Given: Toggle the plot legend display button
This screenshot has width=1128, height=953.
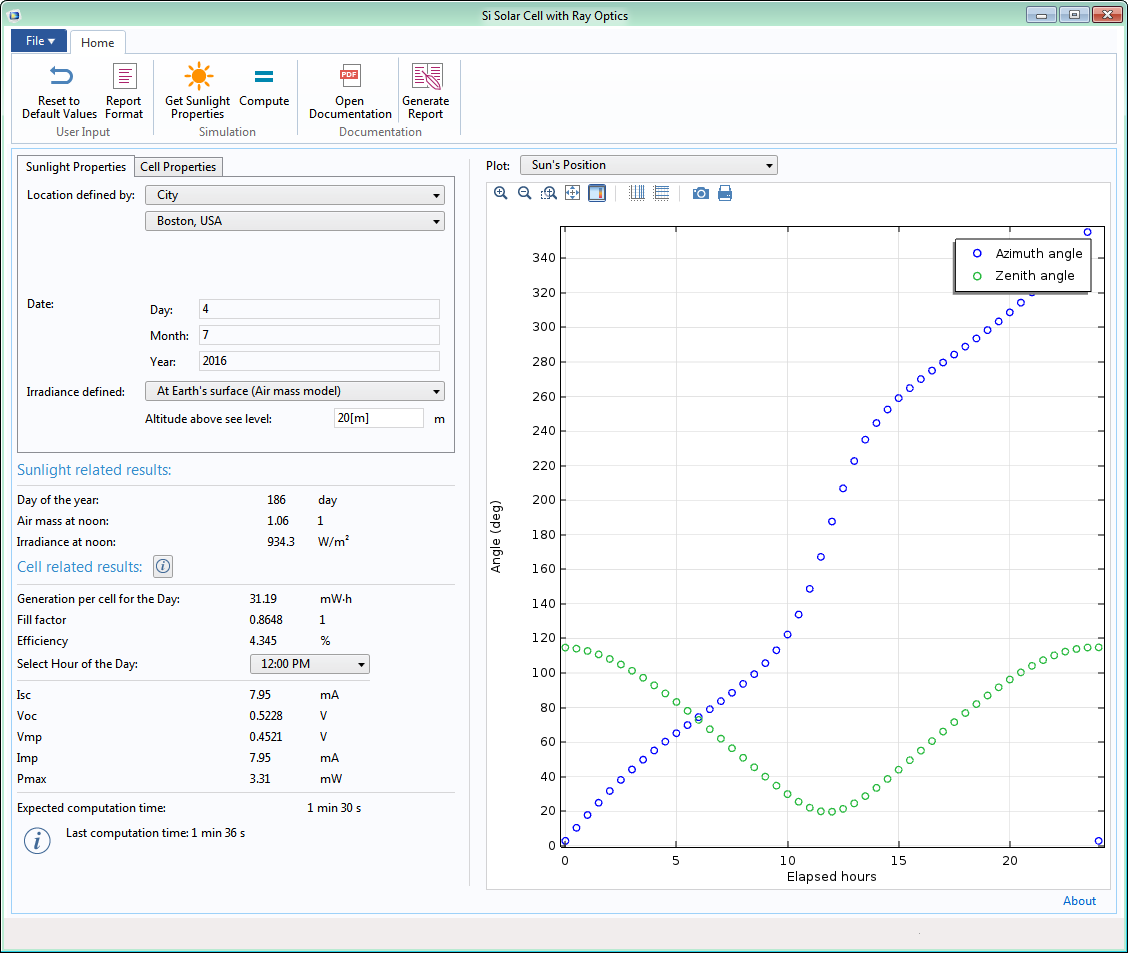Looking at the screenshot, I should click(597, 193).
